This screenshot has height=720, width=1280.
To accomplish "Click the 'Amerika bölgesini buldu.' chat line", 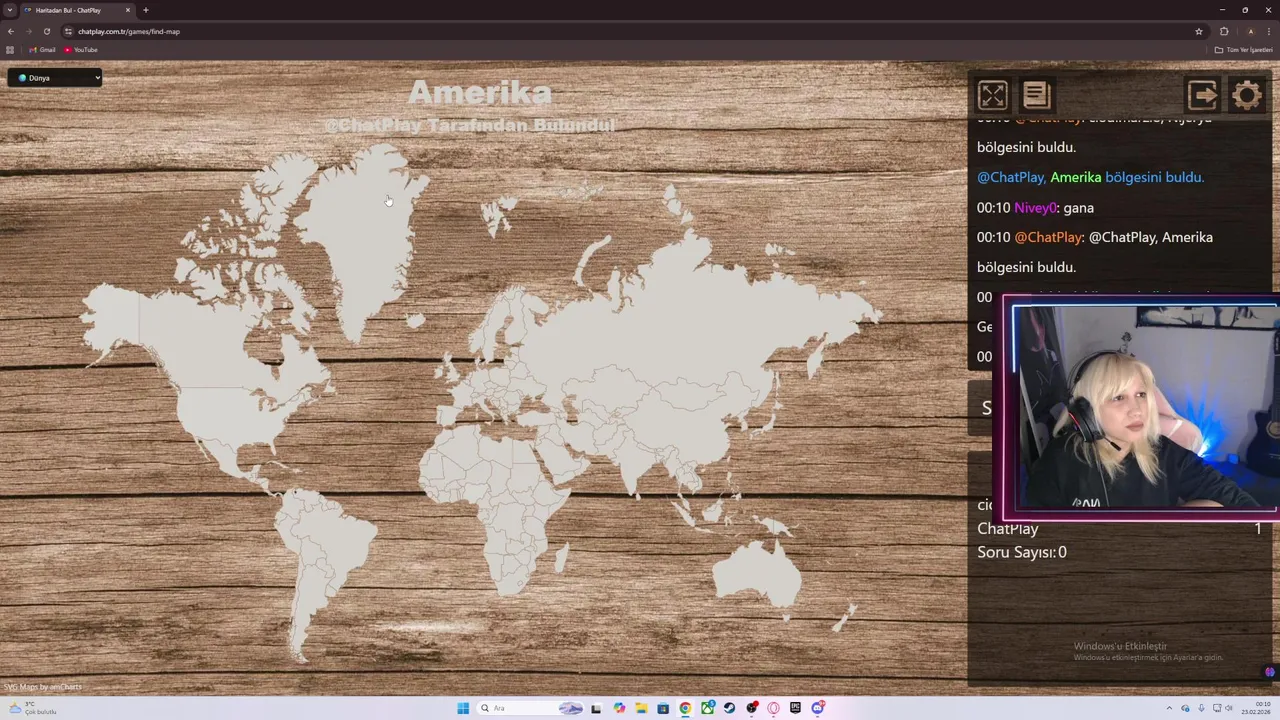I will pyautogui.click(x=1090, y=177).
